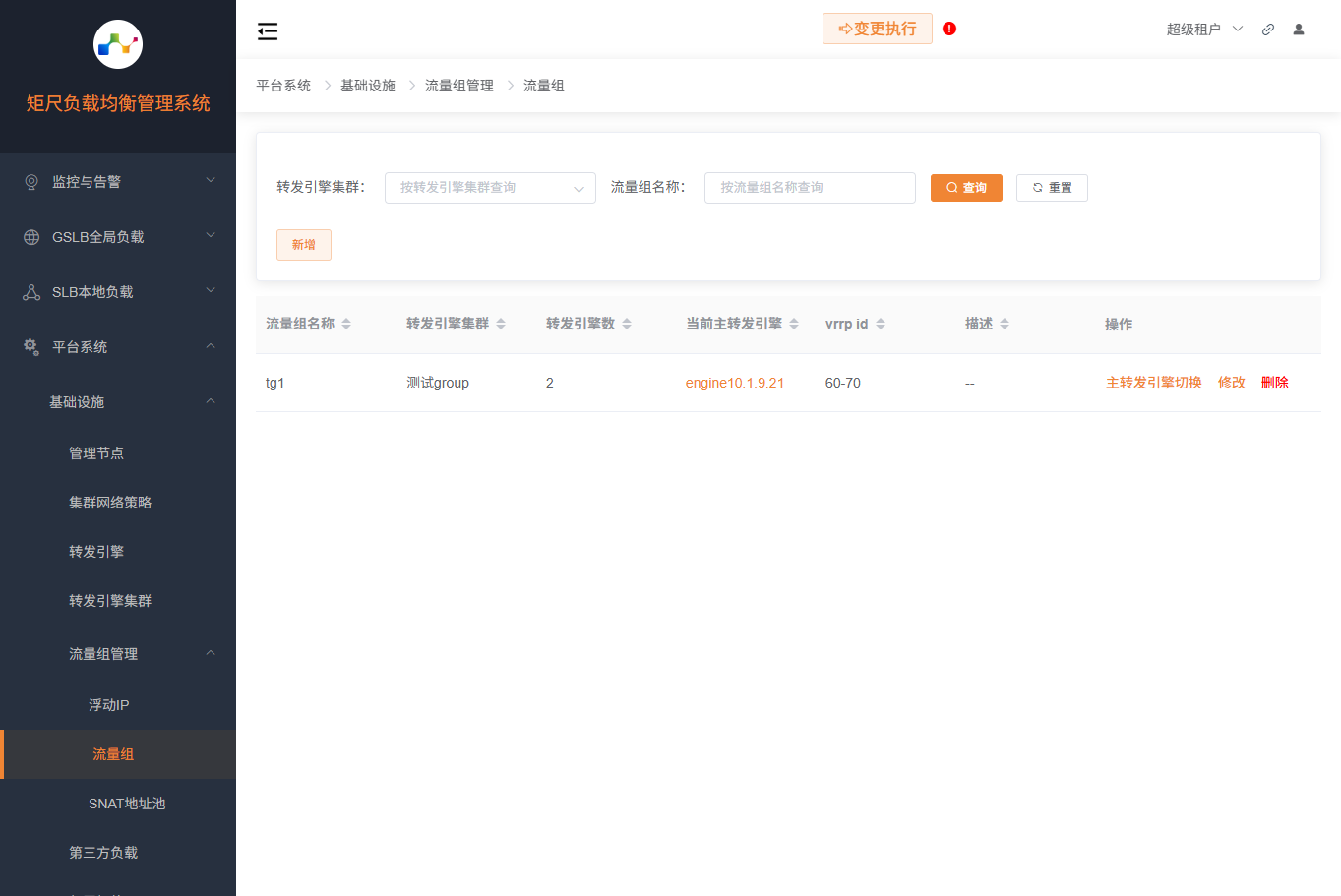1341x896 pixels.
Task: Open the user profile icon
Action: pyautogui.click(x=1299, y=30)
